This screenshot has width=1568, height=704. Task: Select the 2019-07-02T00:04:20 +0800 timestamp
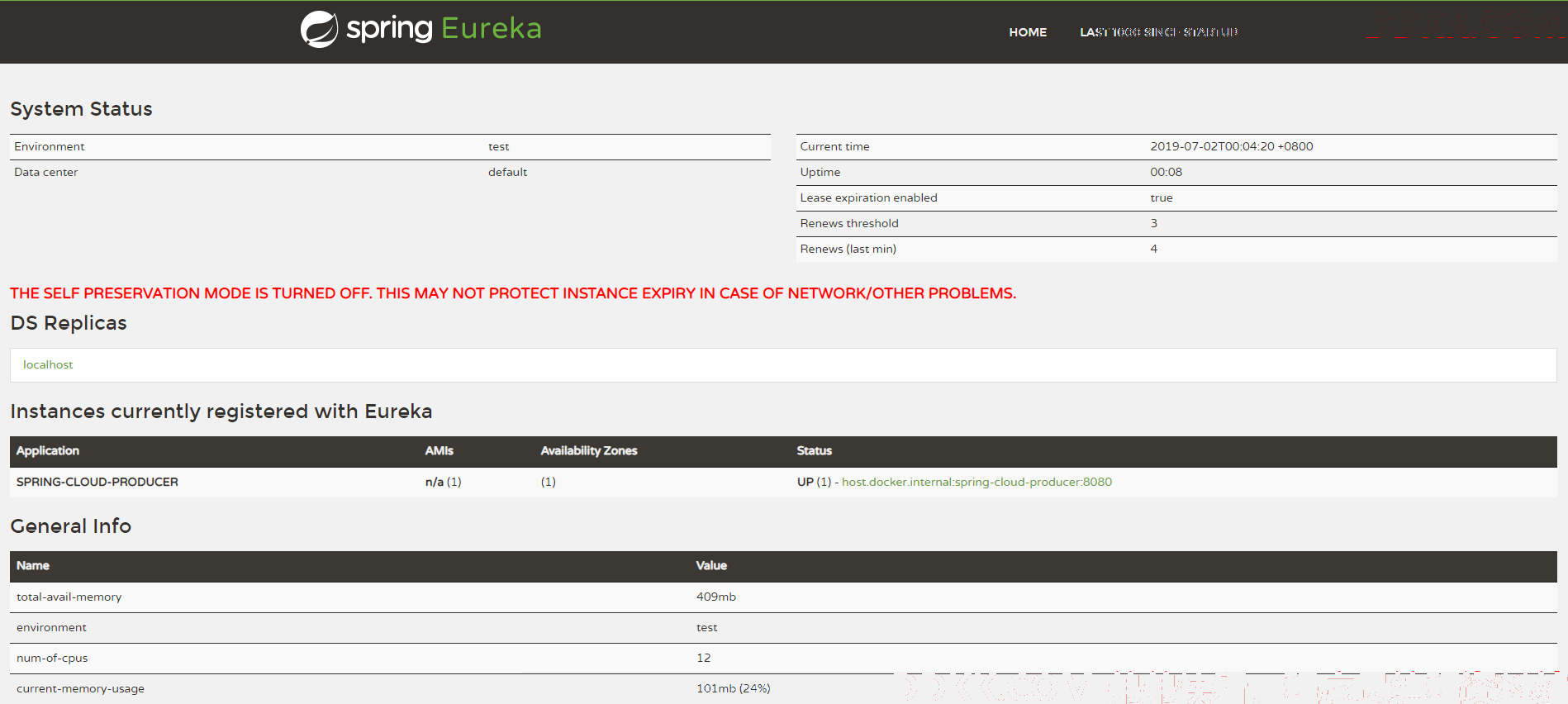[1232, 146]
